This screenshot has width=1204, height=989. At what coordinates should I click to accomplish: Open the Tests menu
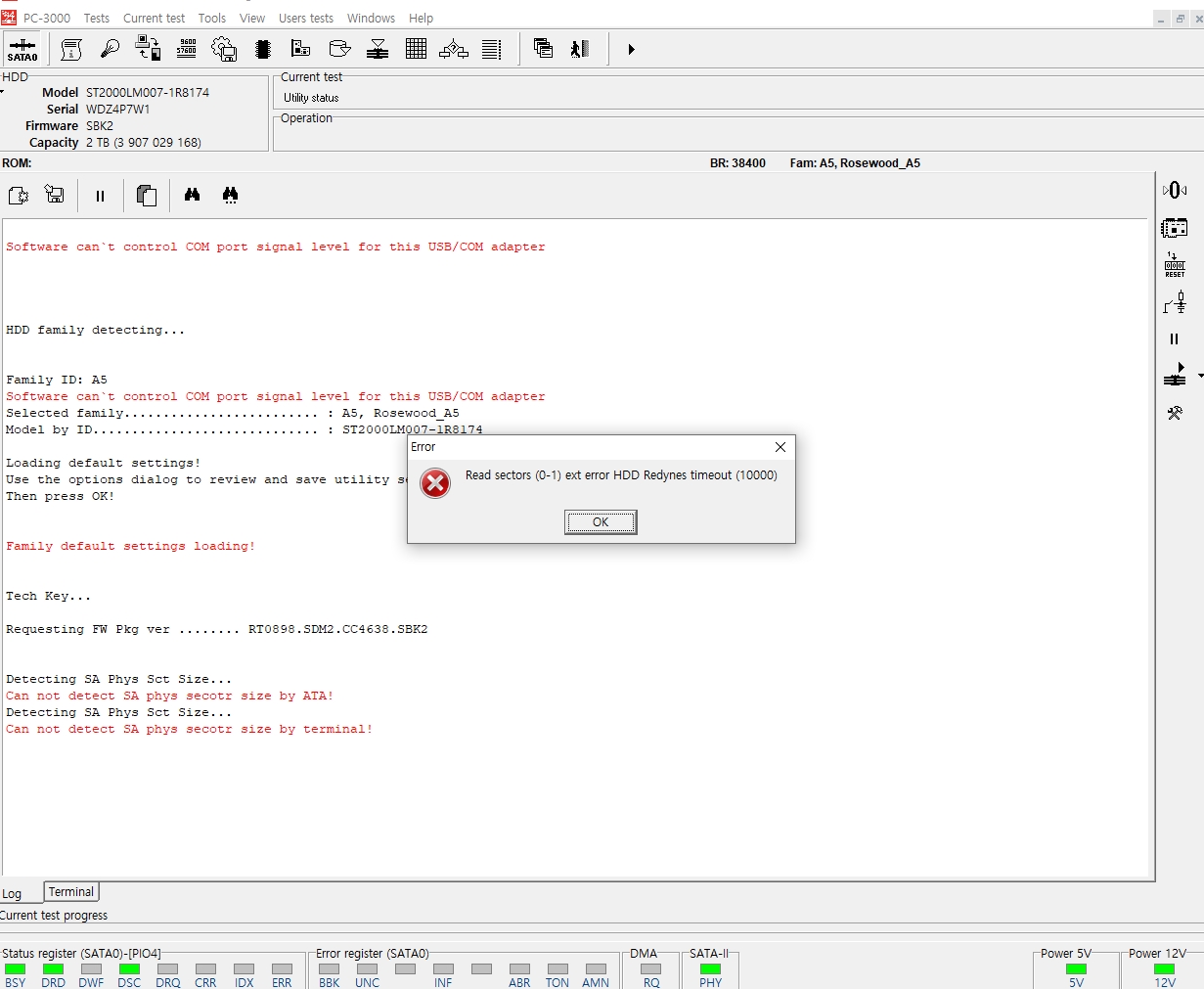point(97,18)
